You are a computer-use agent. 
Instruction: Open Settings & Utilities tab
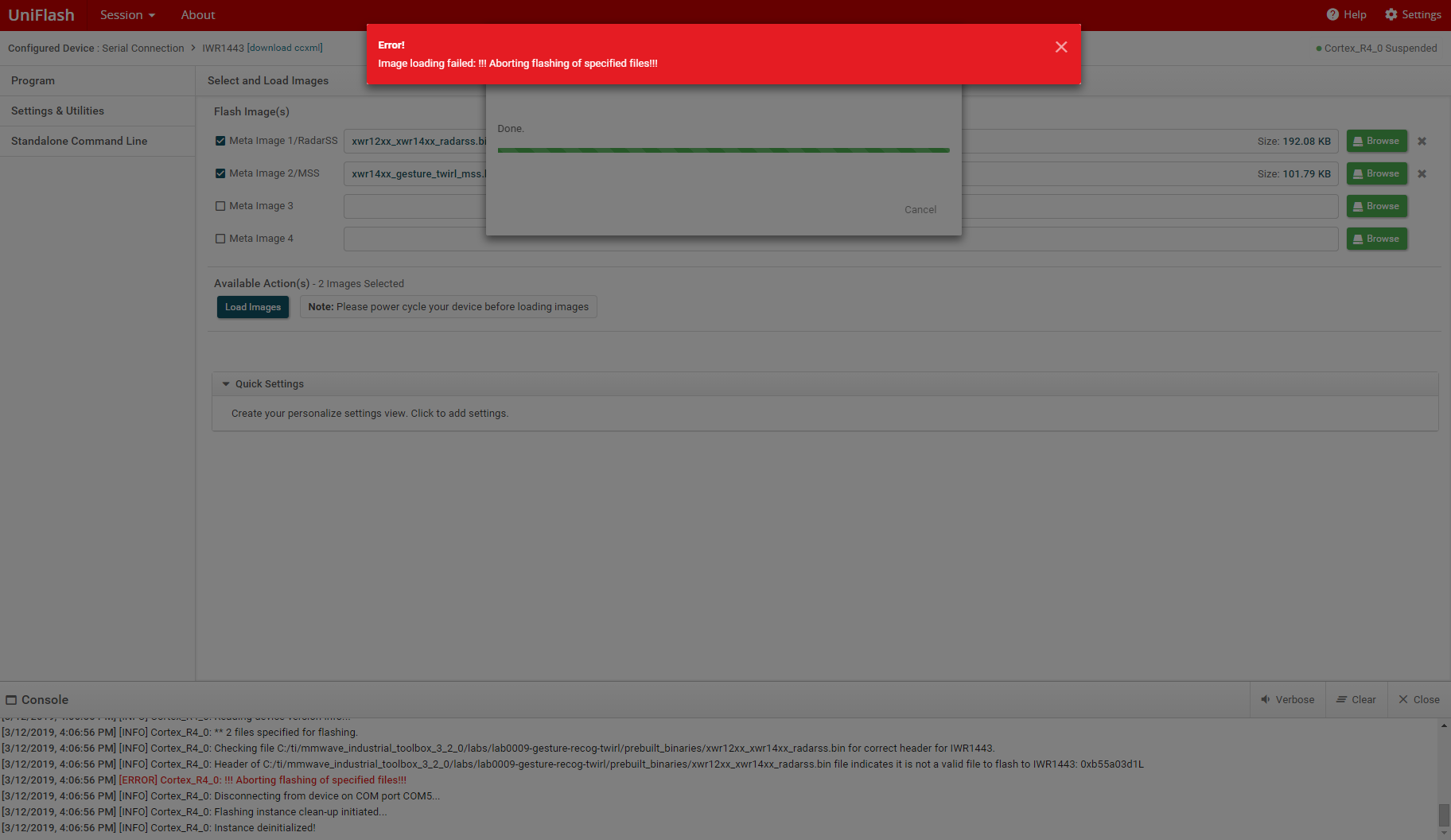coord(97,111)
